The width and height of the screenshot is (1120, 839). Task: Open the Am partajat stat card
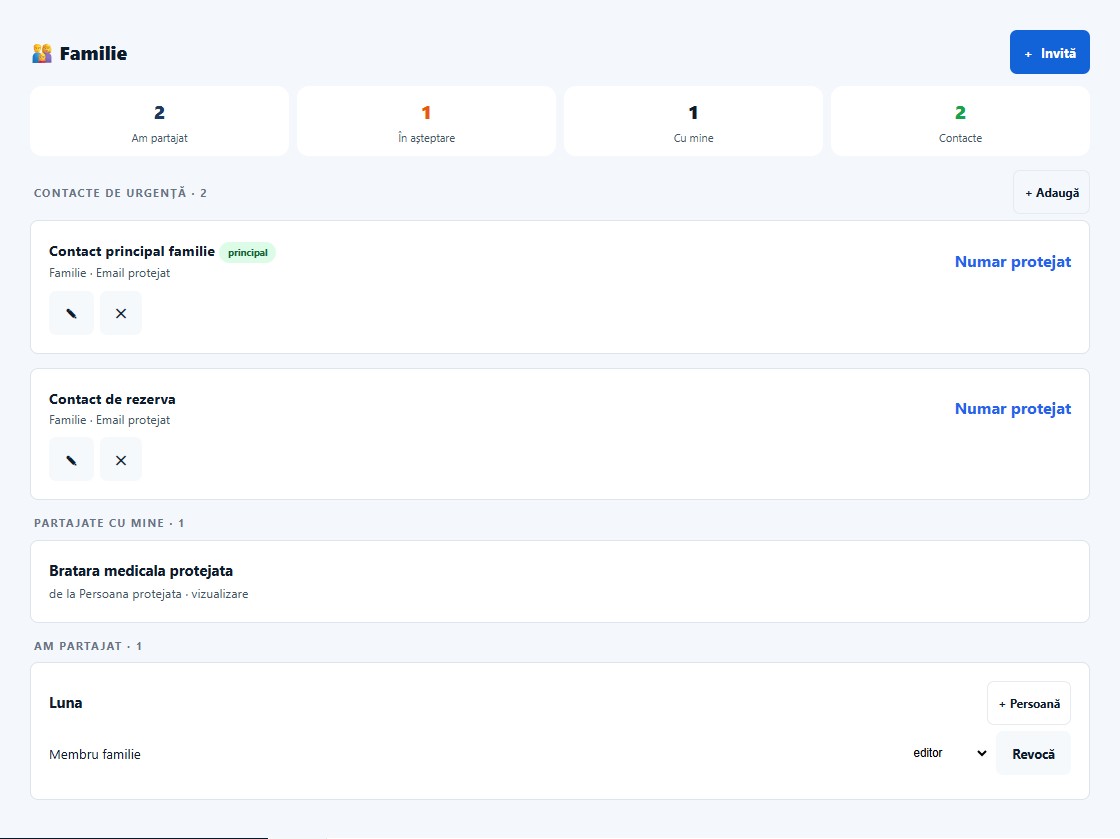(x=159, y=121)
